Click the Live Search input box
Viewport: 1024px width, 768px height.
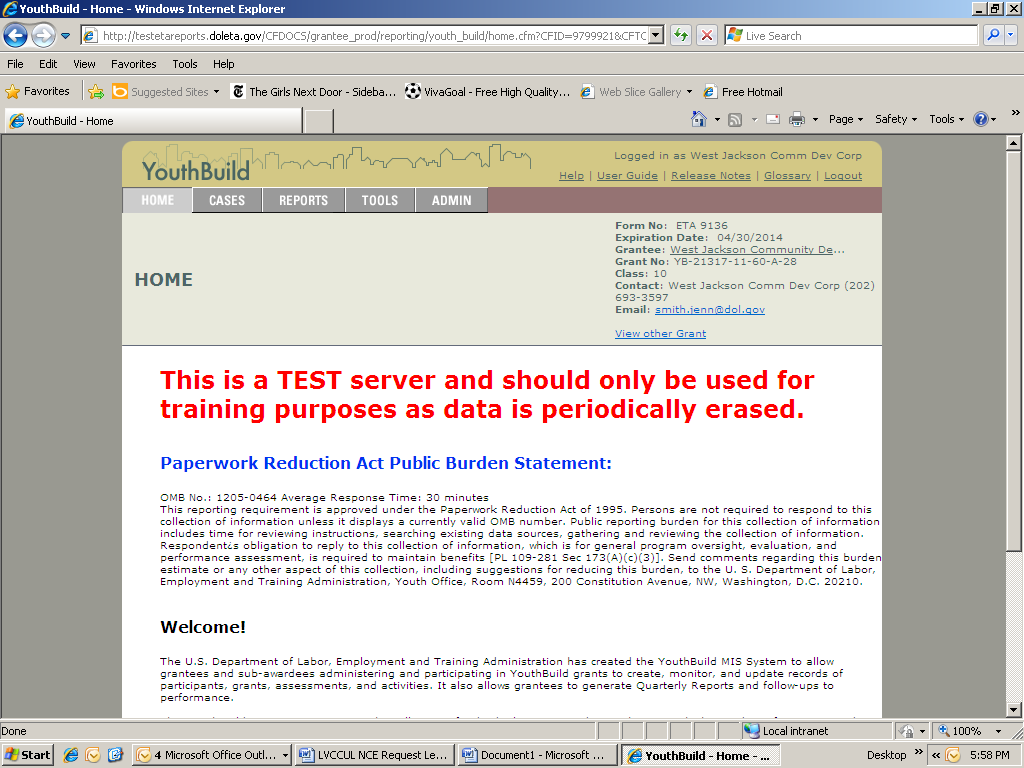coord(852,35)
